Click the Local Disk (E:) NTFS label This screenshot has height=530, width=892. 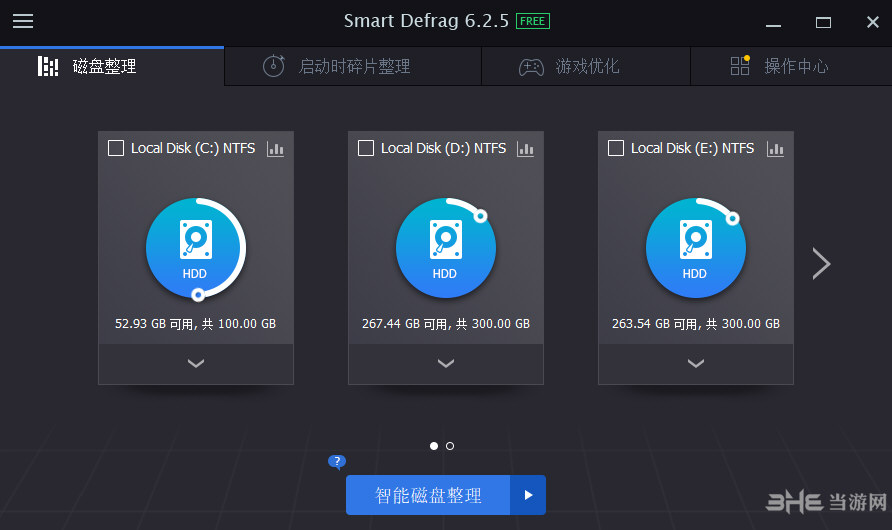[x=692, y=148]
